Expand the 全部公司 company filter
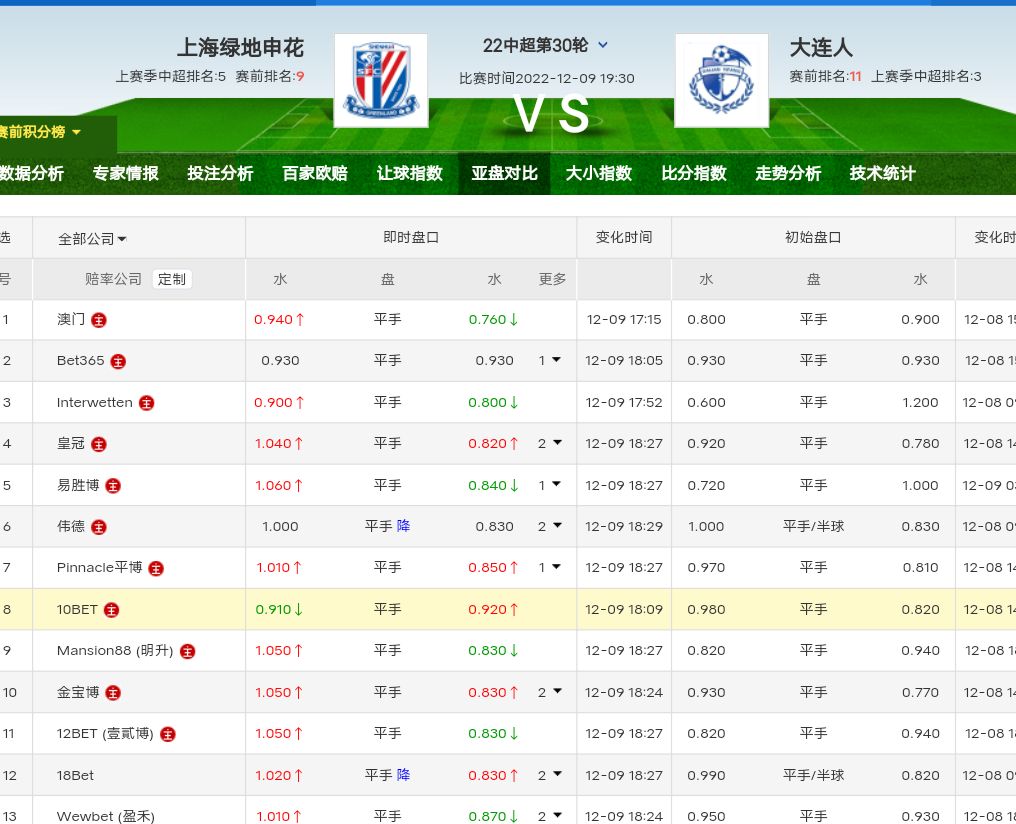 point(92,239)
